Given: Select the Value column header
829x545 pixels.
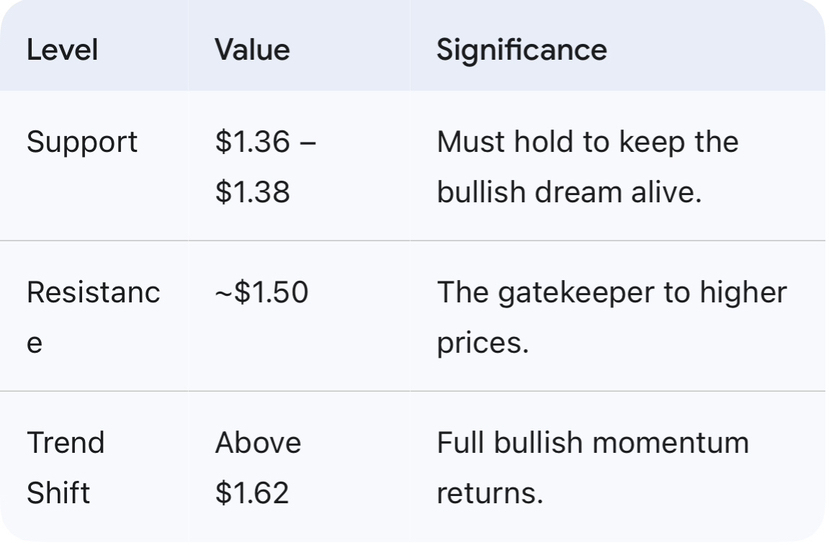Looking at the screenshot, I should click(252, 50).
